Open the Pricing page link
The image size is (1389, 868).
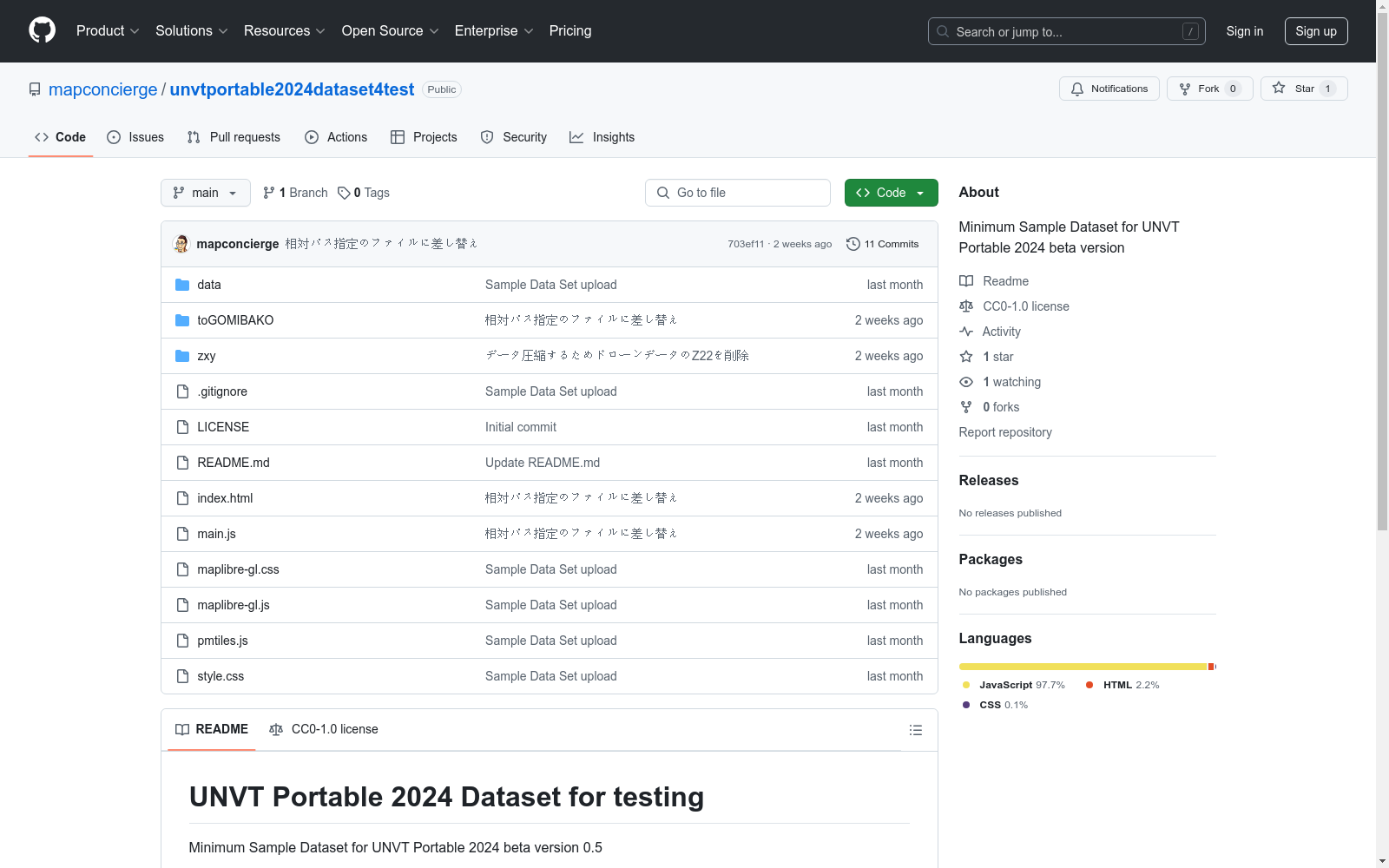click(x=570, y=31)
